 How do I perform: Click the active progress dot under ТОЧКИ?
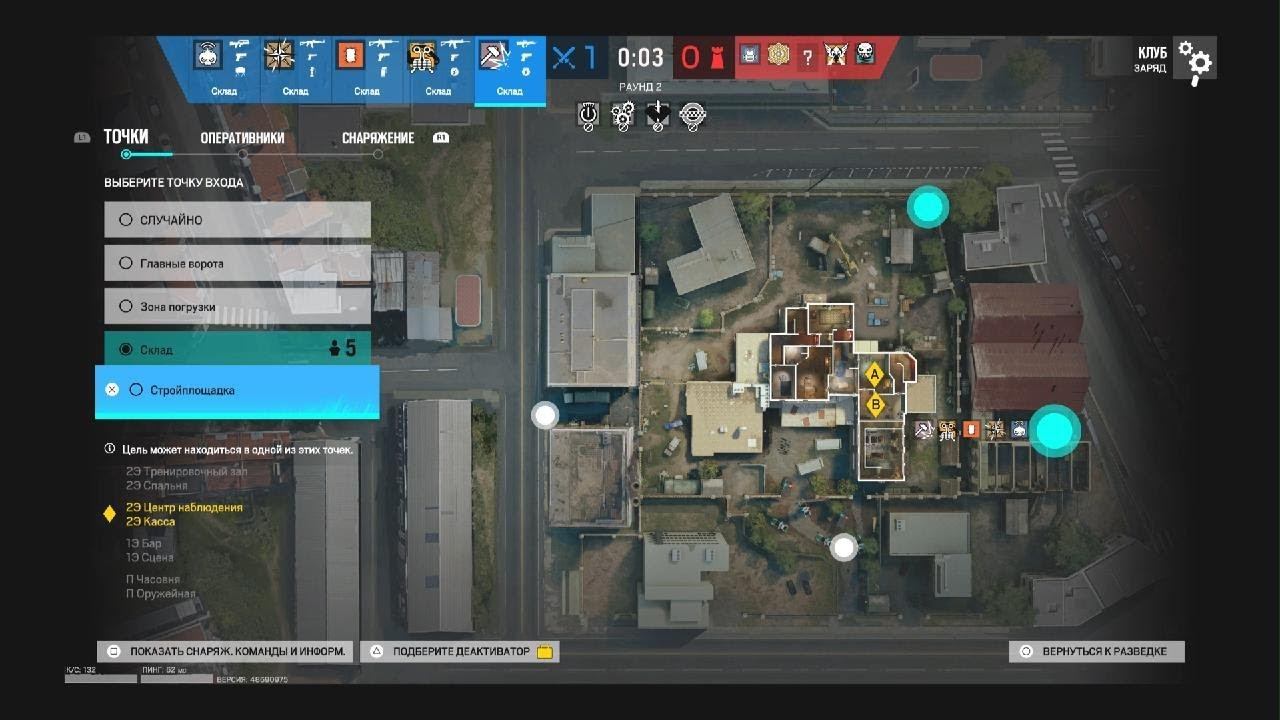126,154
